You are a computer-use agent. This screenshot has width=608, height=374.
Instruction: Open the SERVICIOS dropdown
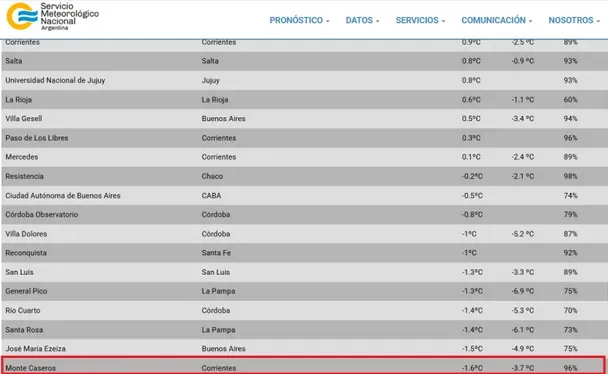click(420, 20)
